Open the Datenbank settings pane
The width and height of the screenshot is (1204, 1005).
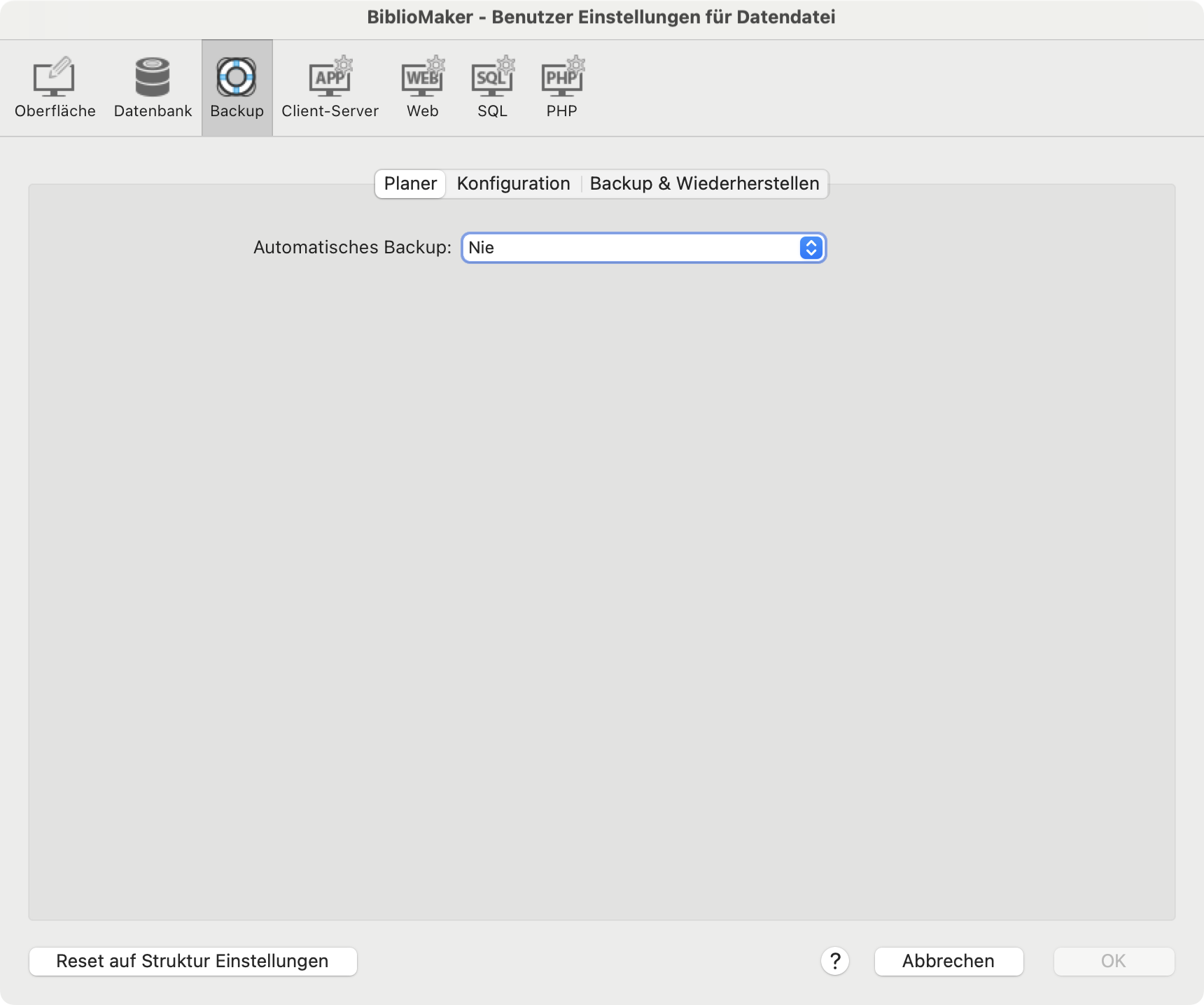coord(153,87)
